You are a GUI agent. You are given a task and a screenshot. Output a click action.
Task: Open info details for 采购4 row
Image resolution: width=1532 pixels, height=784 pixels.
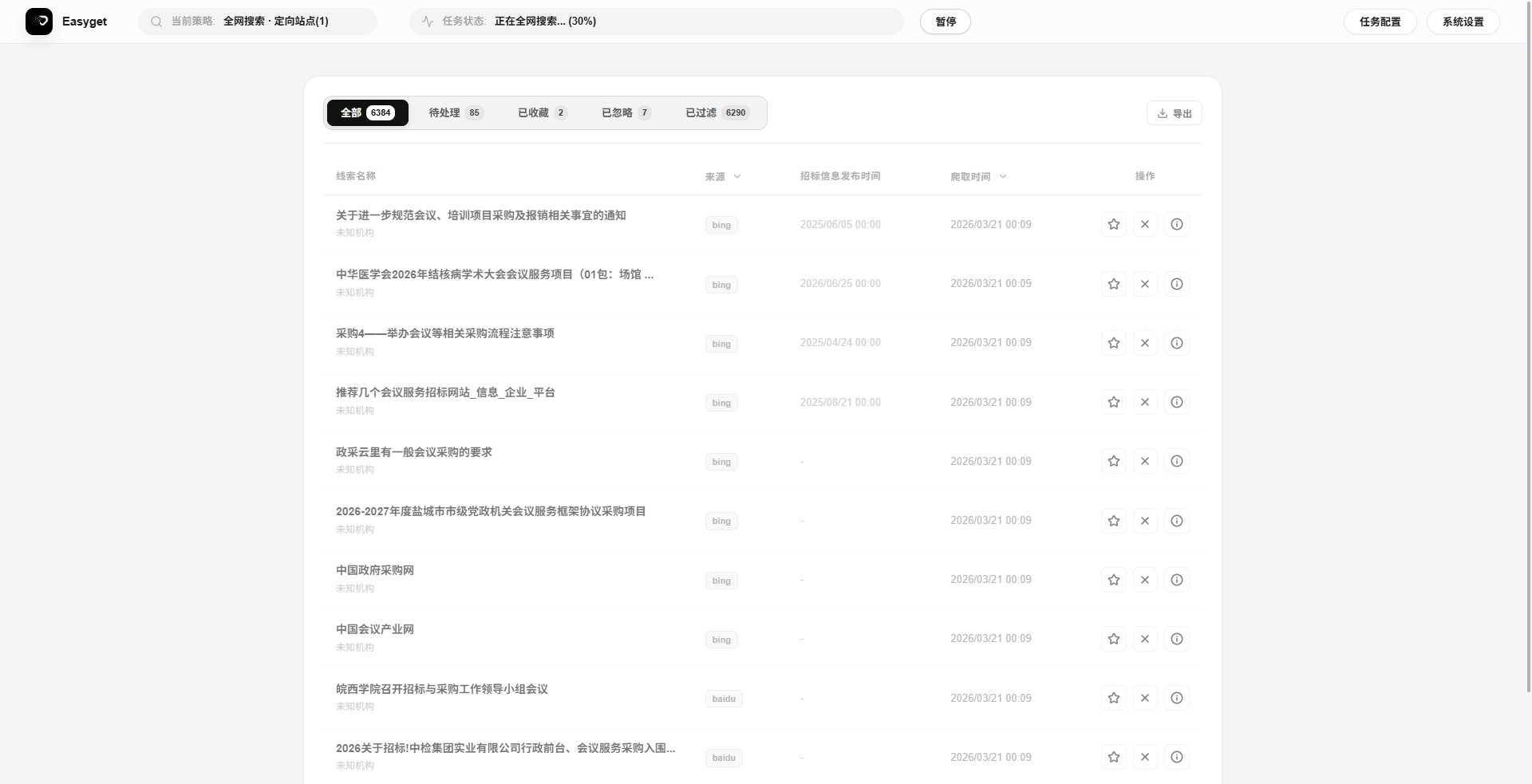coord(1176,343)
